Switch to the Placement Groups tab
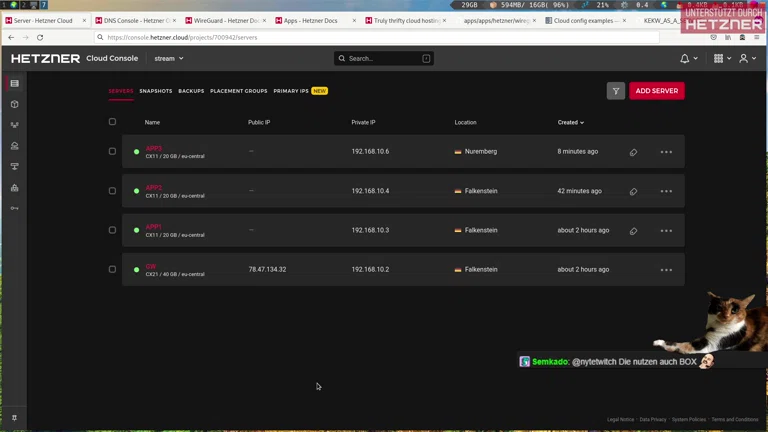This screenshot has height=432, width=768. 239,91
